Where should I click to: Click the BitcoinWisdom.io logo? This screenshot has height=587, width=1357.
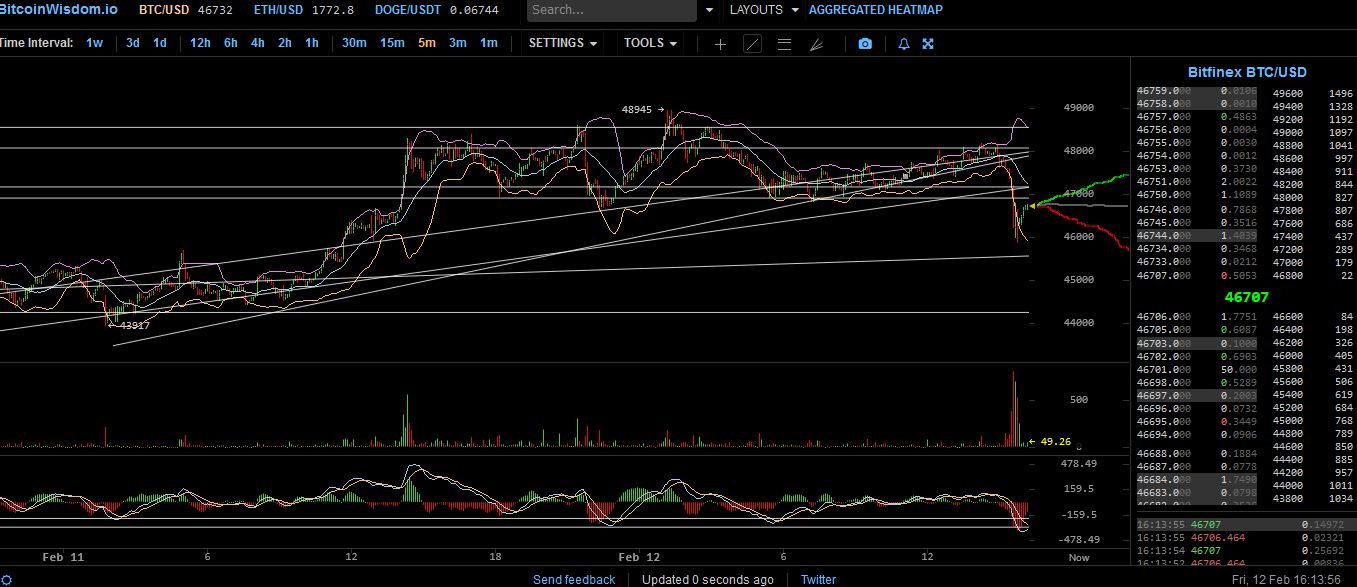pos(58,9)
